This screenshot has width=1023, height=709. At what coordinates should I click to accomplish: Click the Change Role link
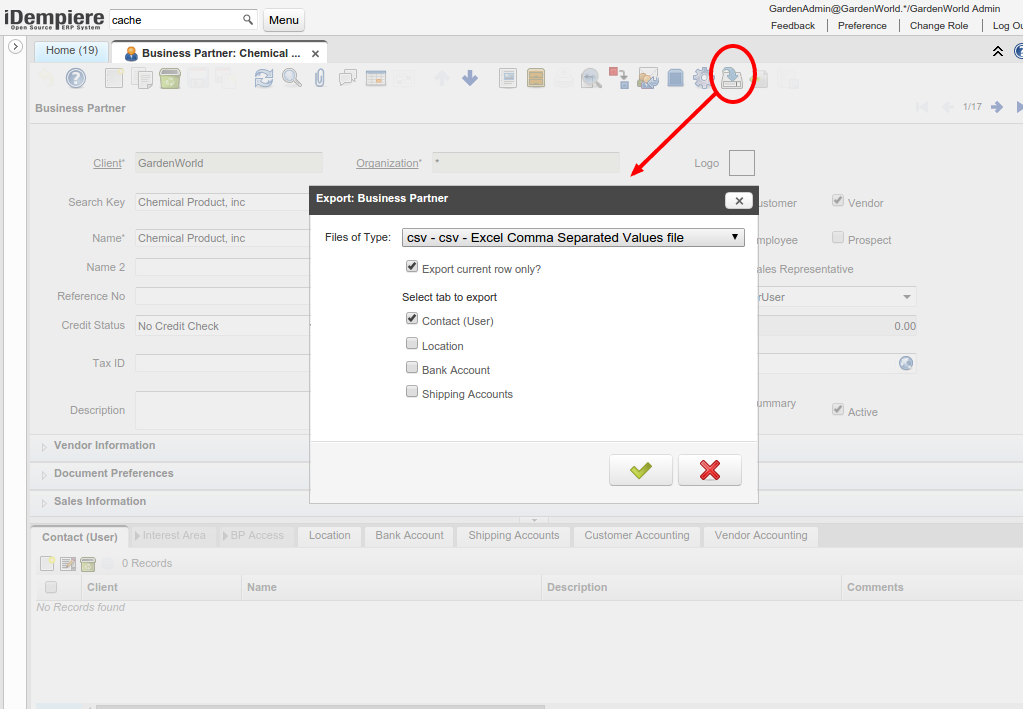(x=938, y=26)
